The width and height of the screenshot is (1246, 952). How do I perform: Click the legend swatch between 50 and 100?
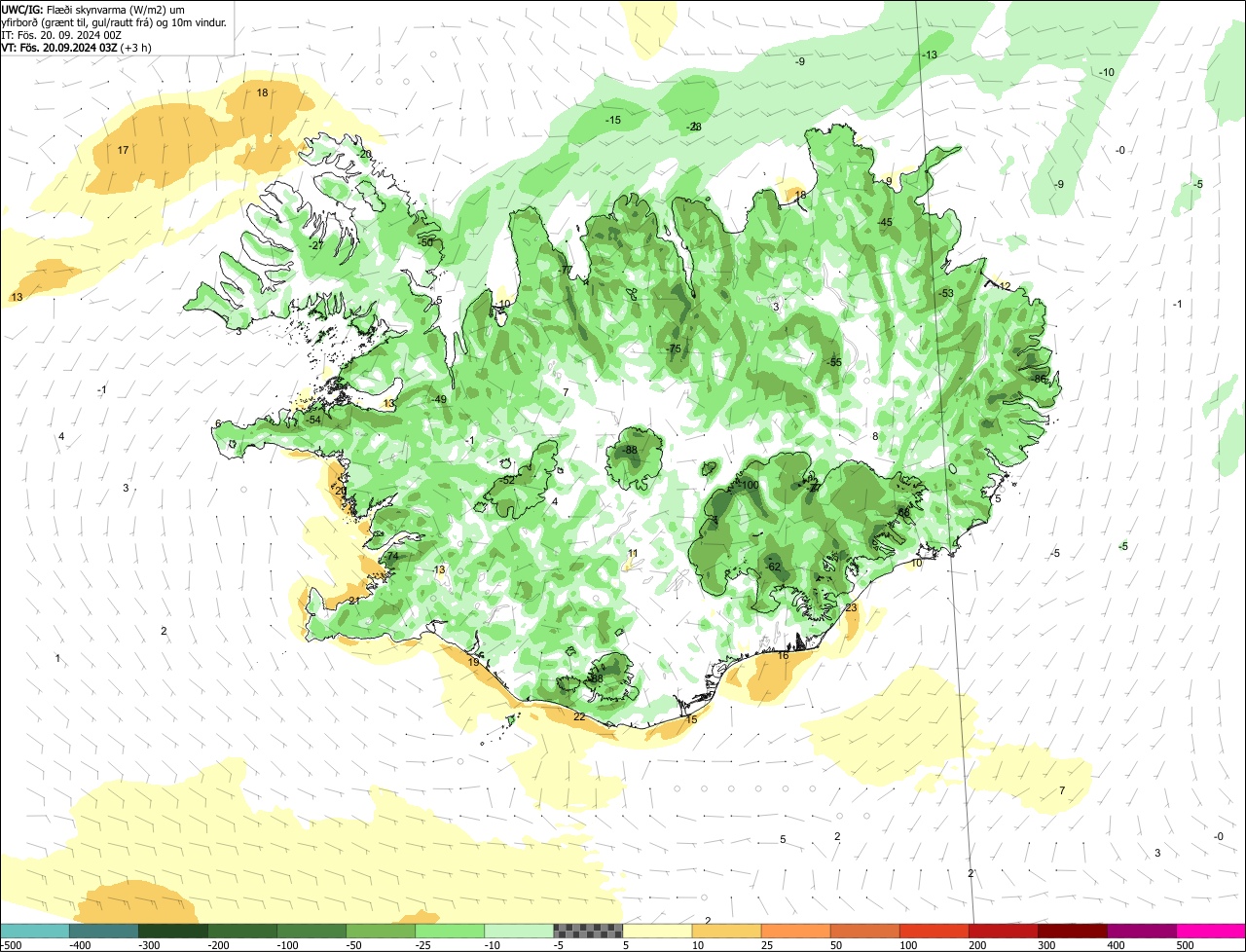[x=864, y=931]
